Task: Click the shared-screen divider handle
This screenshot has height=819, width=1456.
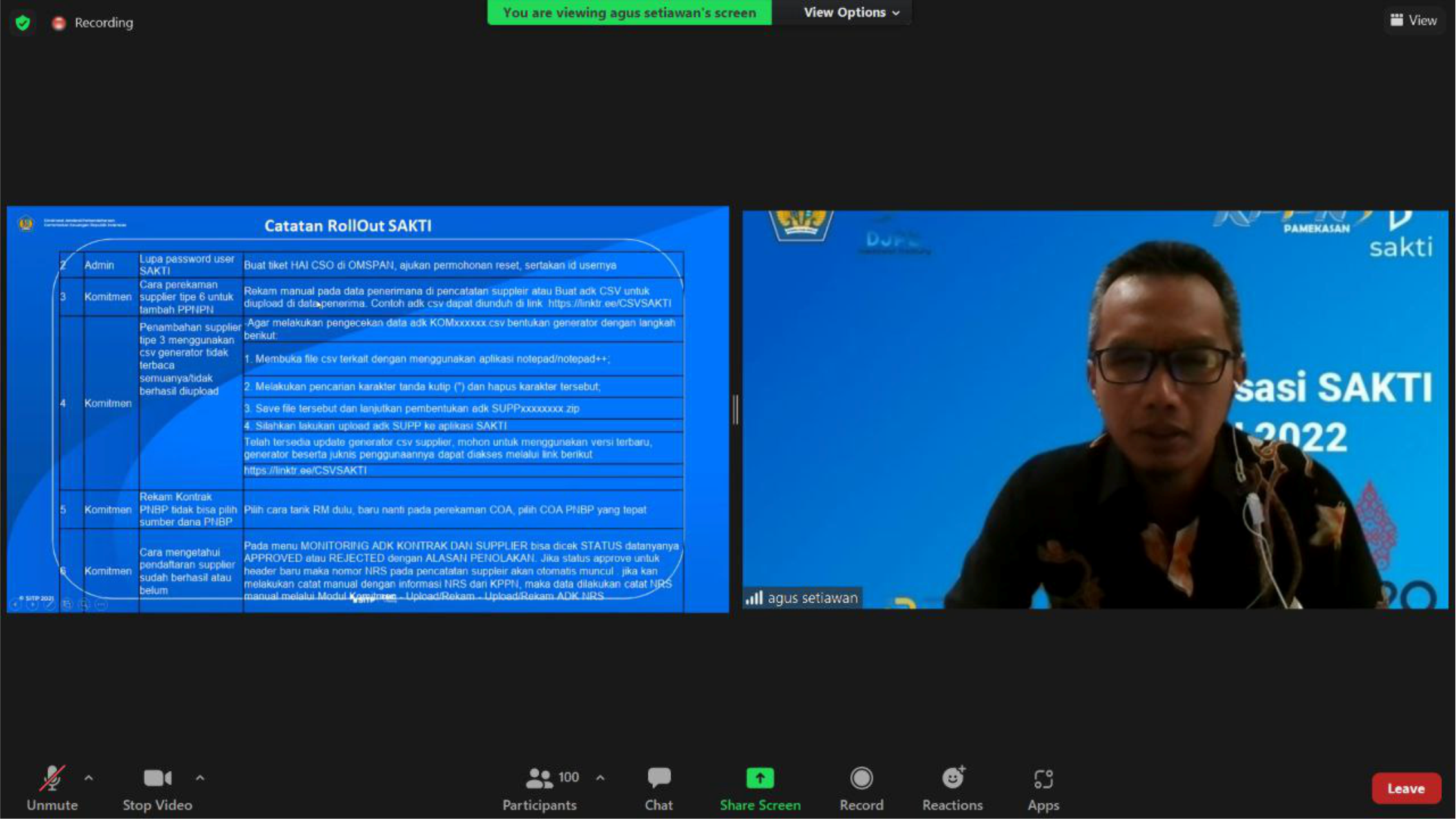Action: [x=735, y=409]
